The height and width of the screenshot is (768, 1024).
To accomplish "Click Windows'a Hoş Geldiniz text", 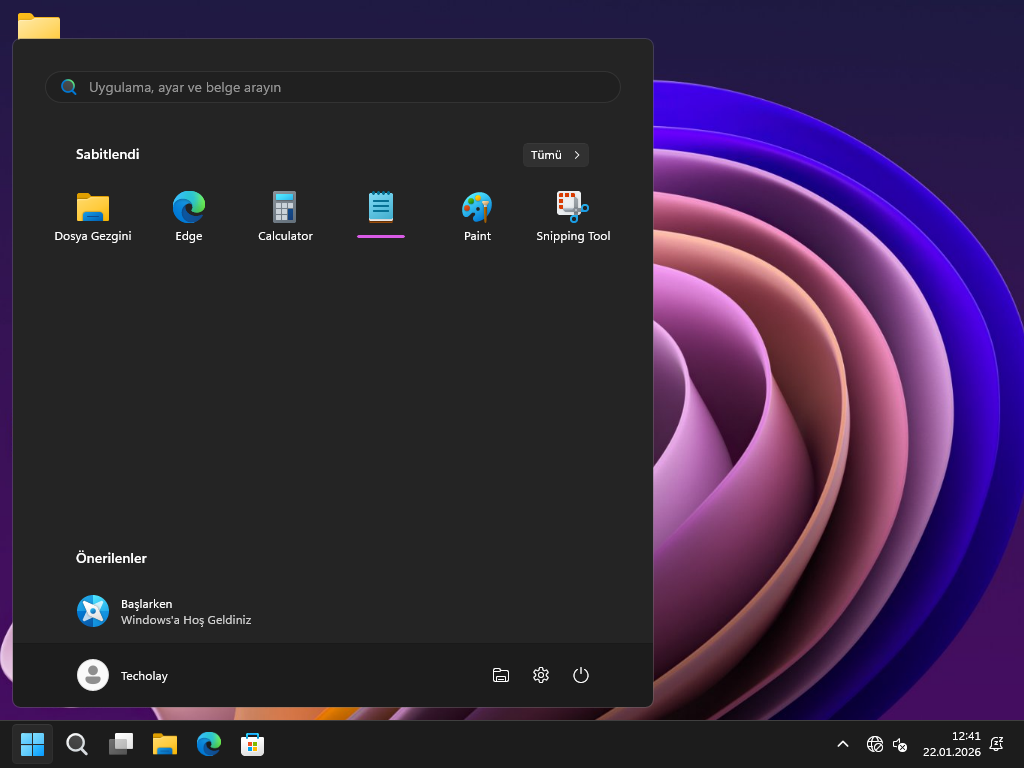I will (186, 620).
